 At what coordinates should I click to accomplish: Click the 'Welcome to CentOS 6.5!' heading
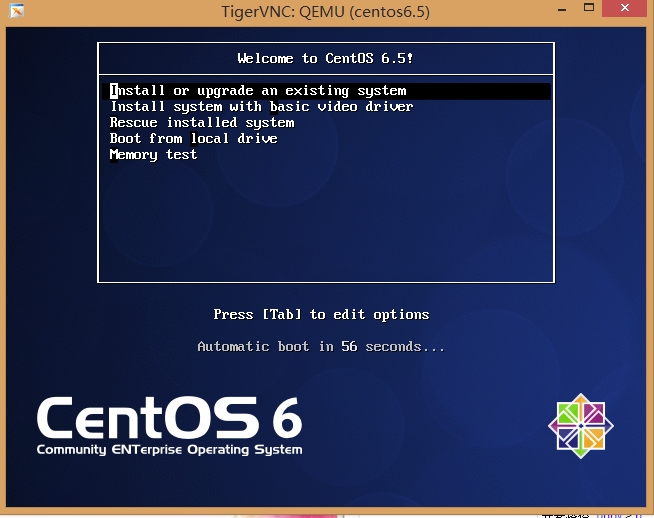coord(325,58)
